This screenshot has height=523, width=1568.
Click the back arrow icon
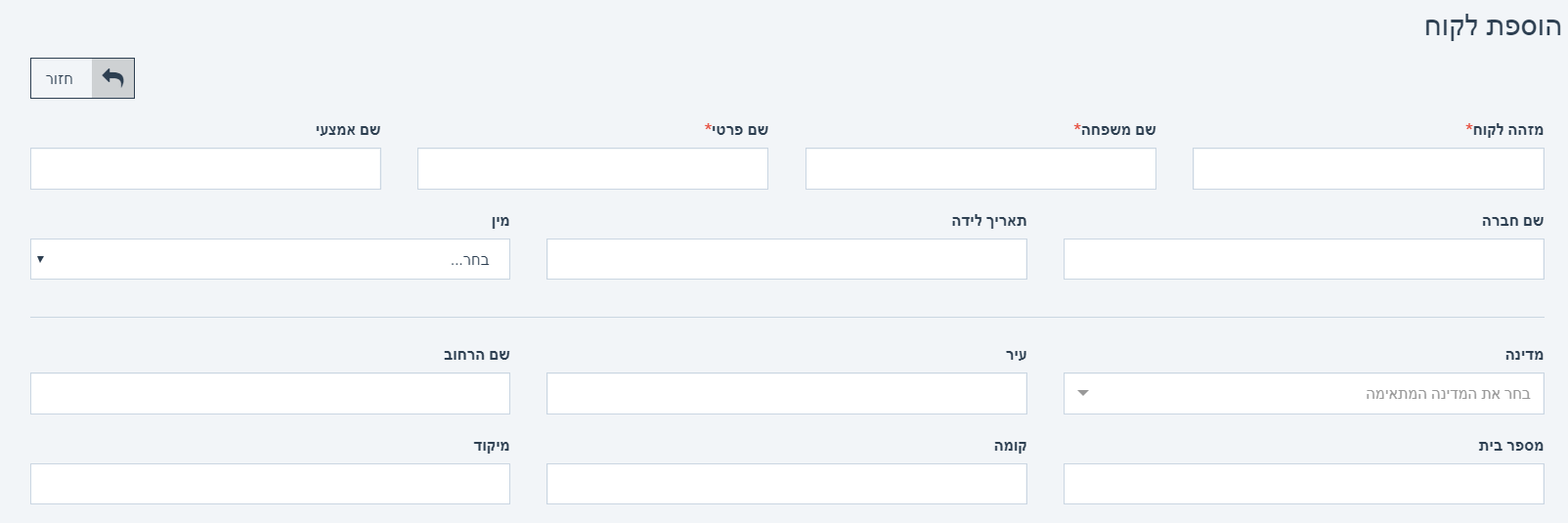coord(113,78)
